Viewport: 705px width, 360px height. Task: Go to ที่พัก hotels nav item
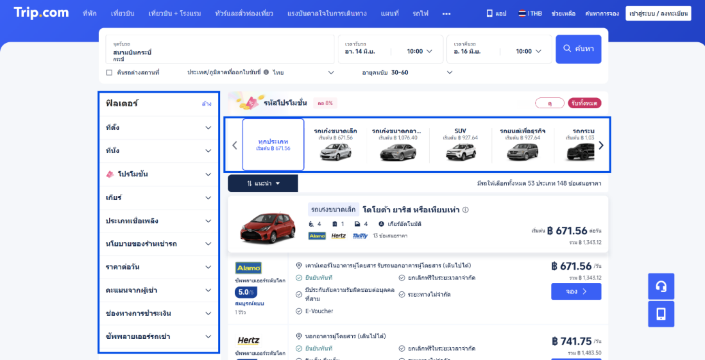click(x=89, y=13)
